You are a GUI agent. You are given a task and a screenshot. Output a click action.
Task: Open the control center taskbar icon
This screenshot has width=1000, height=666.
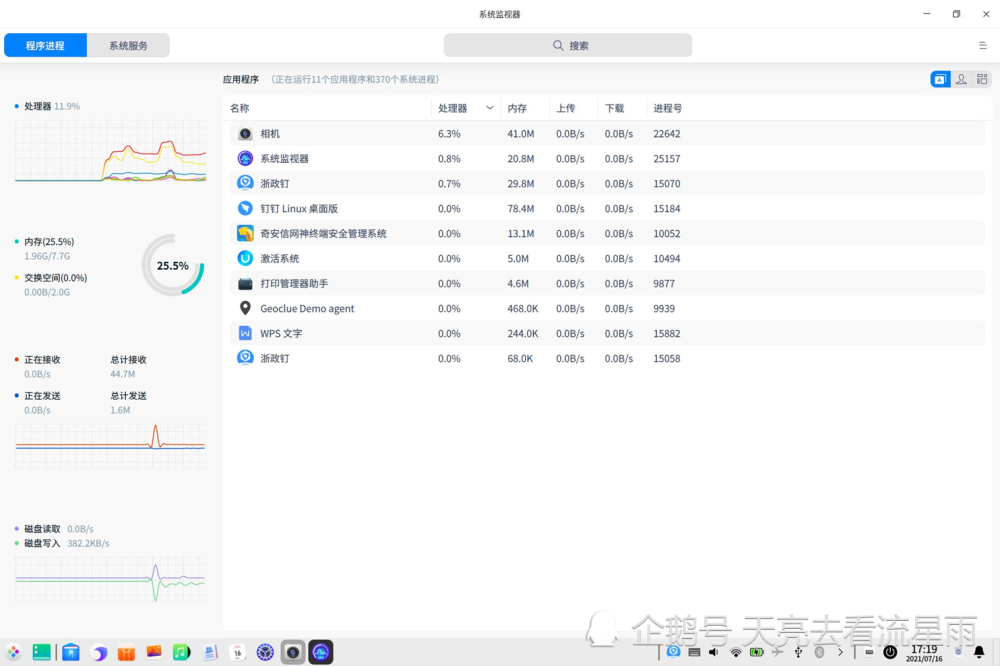[265, 652]
